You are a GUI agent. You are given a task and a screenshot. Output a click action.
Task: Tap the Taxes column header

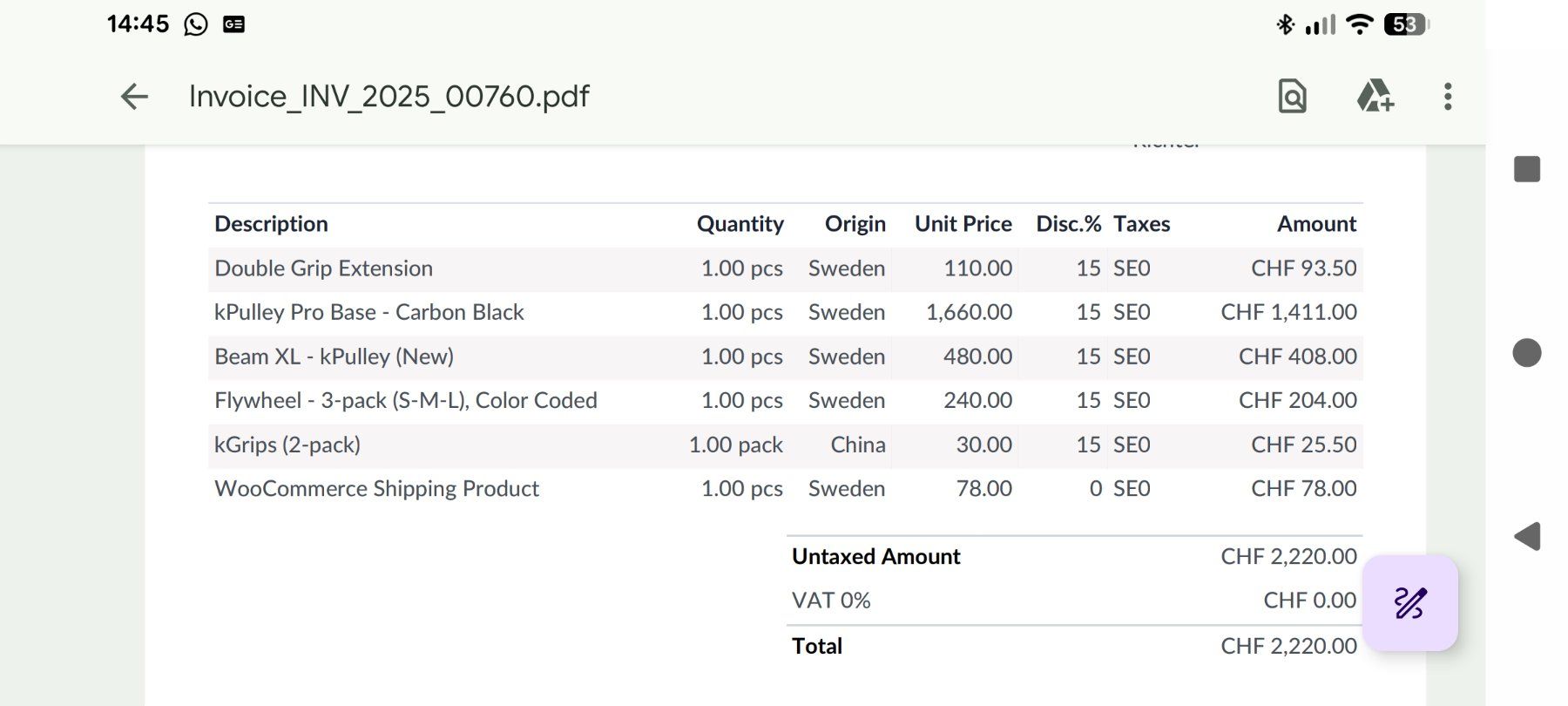[1142, 224]
